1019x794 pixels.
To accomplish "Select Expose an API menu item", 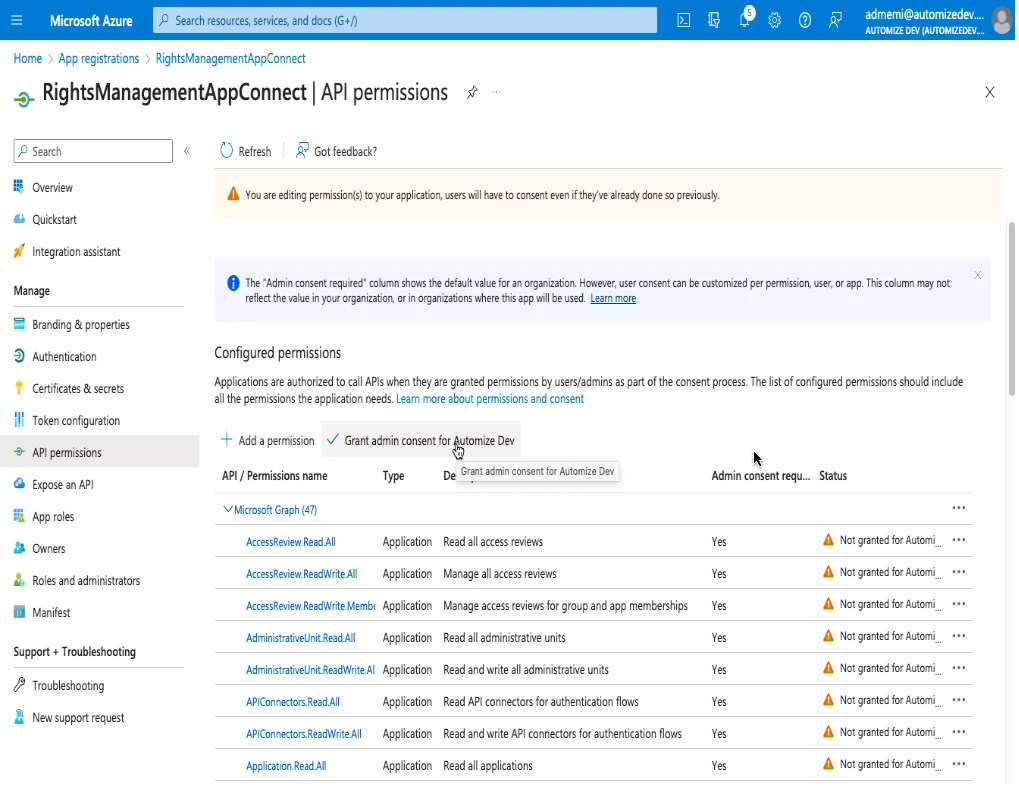I will [63, 485].
